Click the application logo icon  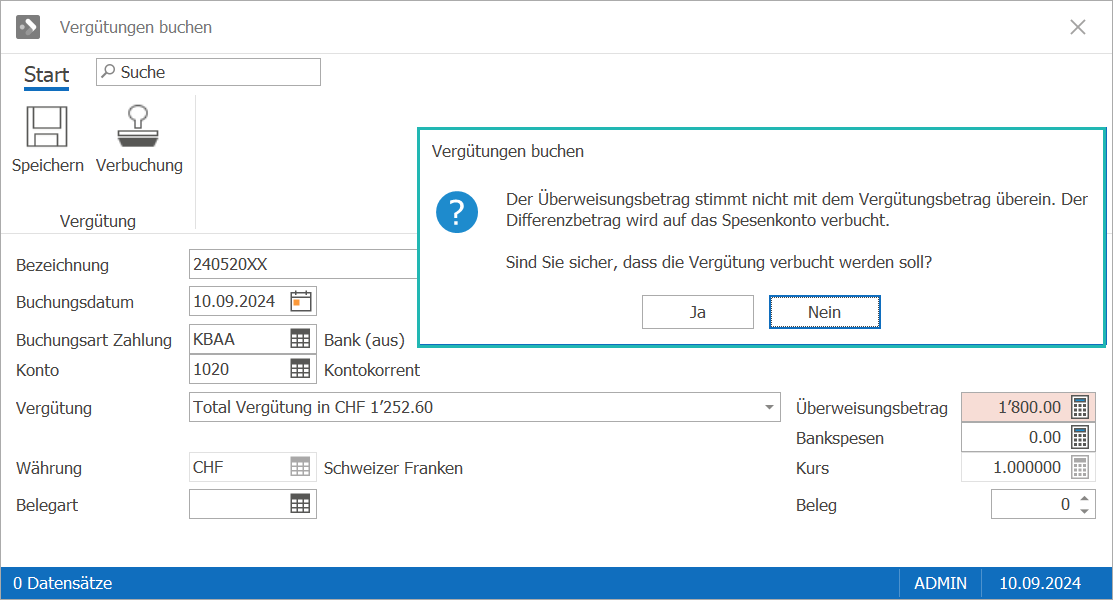coord(28,27)
